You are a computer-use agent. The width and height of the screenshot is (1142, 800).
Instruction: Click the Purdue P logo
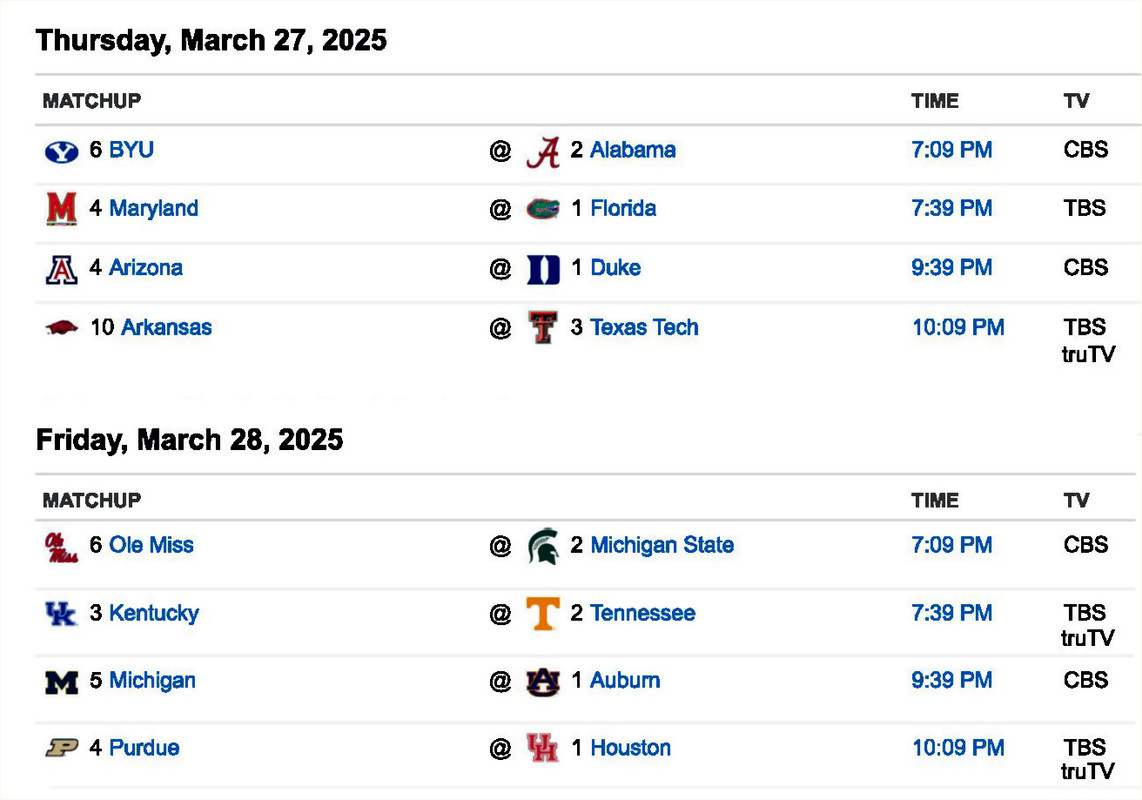pyautogui.click(x=61, y=748)
